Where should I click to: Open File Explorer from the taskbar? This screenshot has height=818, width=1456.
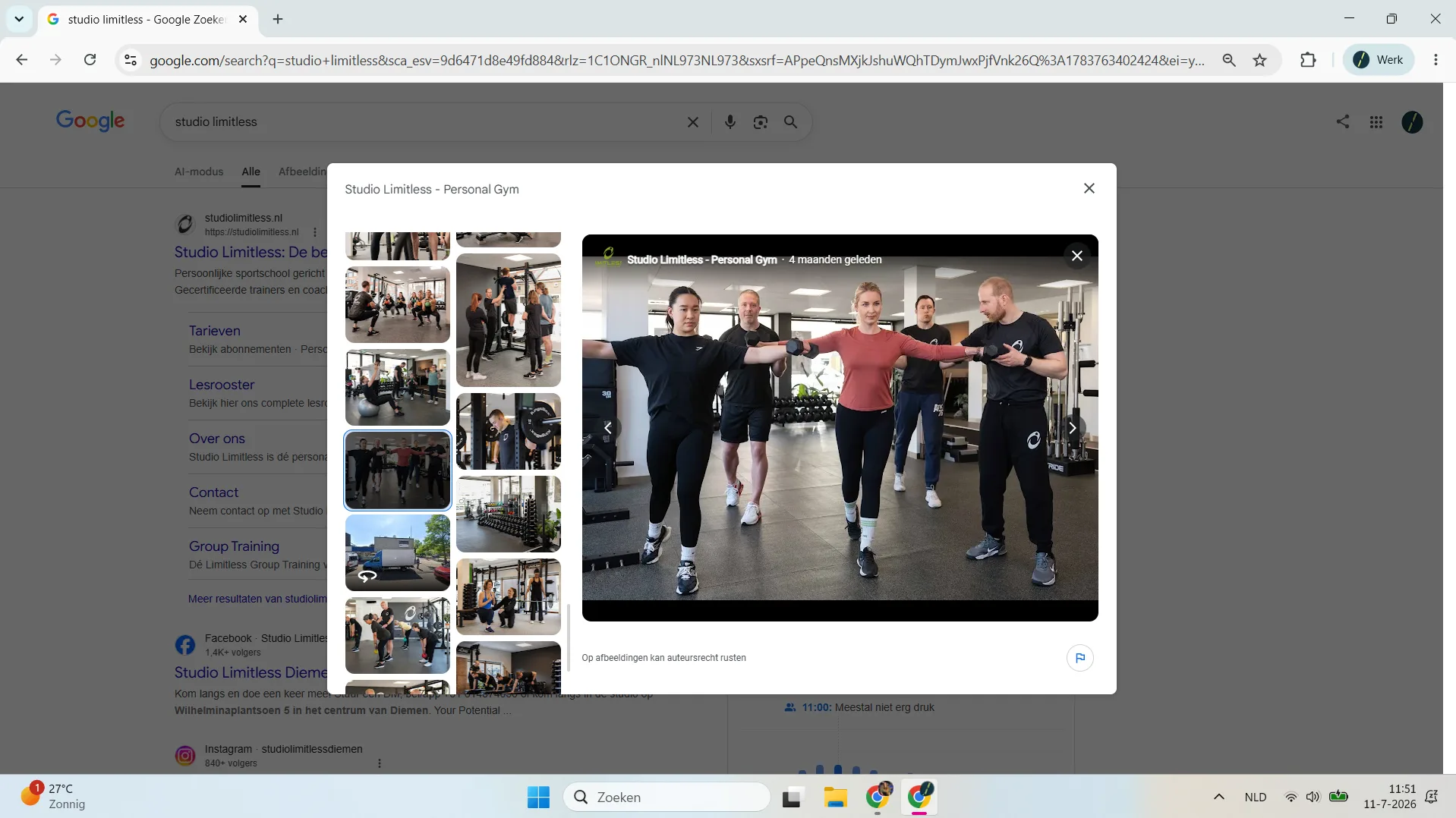point(835,797)
